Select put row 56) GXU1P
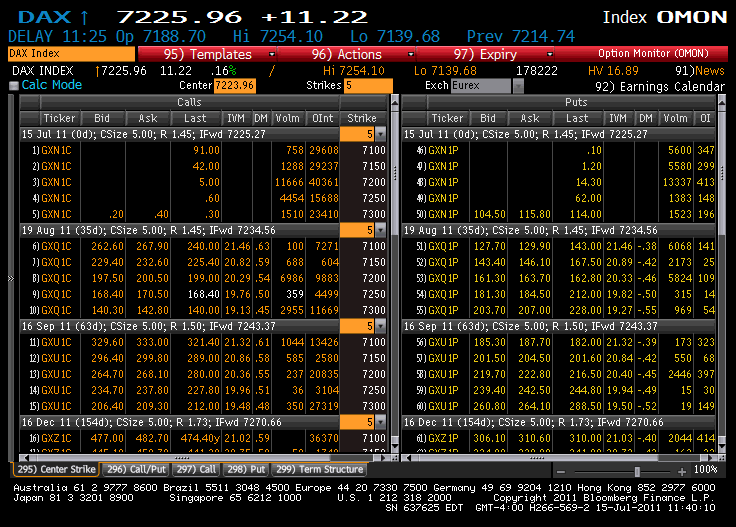Viewport: 736px width, 527px height. [x=559, y=342]
